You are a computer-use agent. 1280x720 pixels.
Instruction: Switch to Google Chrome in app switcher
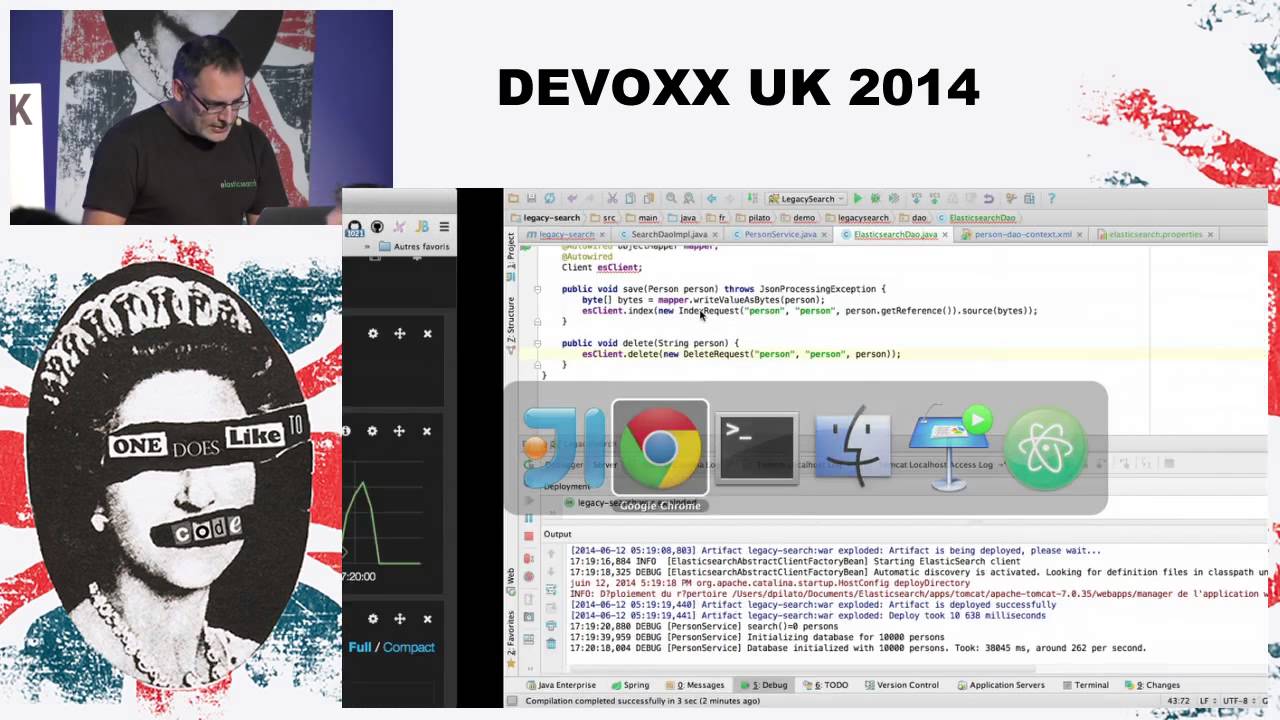(660, 447)
